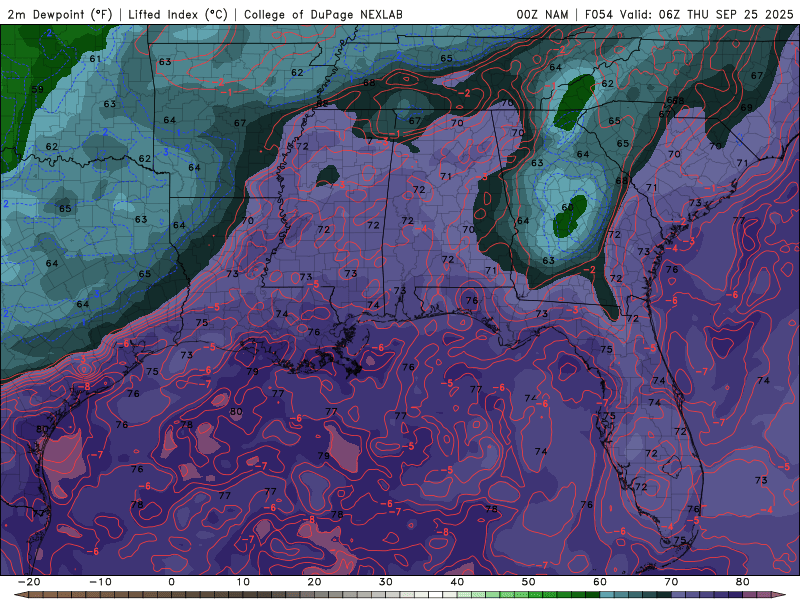Click the right arrow end of the color bar
Viewport: 800px width, 600px height.
tap(780, 595)
